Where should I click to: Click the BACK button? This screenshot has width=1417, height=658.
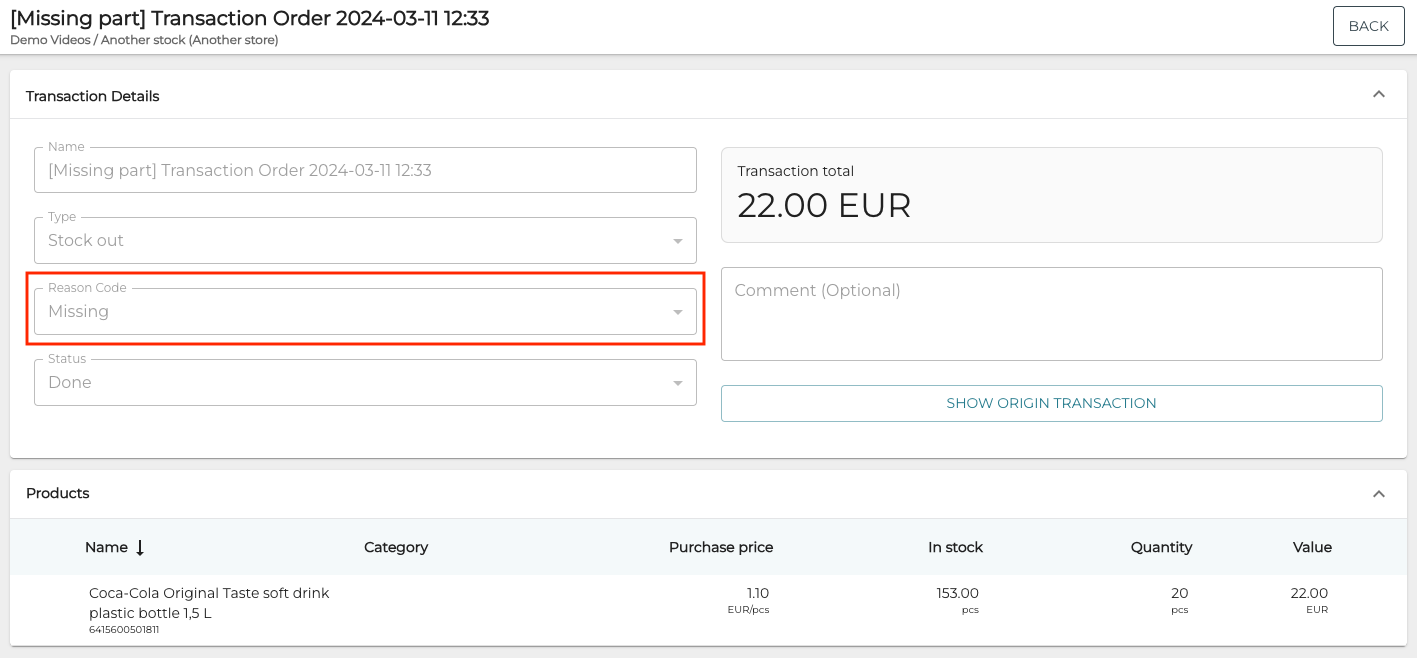pyautogui.click(x=1368, y=26)
